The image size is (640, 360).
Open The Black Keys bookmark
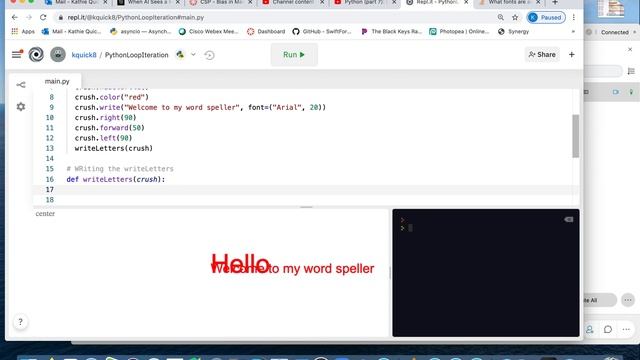click(391, 31)
